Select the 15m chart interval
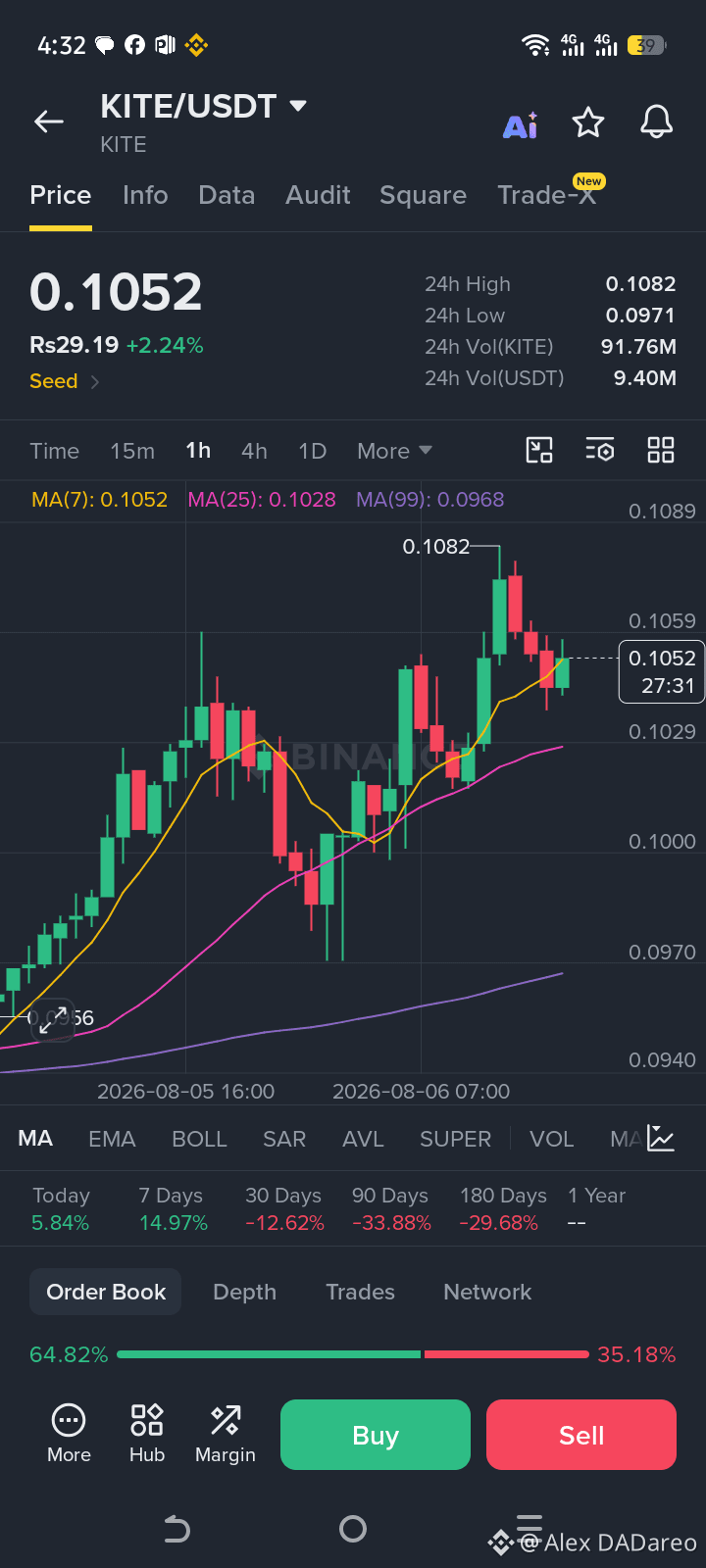This screenshot has height=1568, width=706. click(x=132, y=451)
